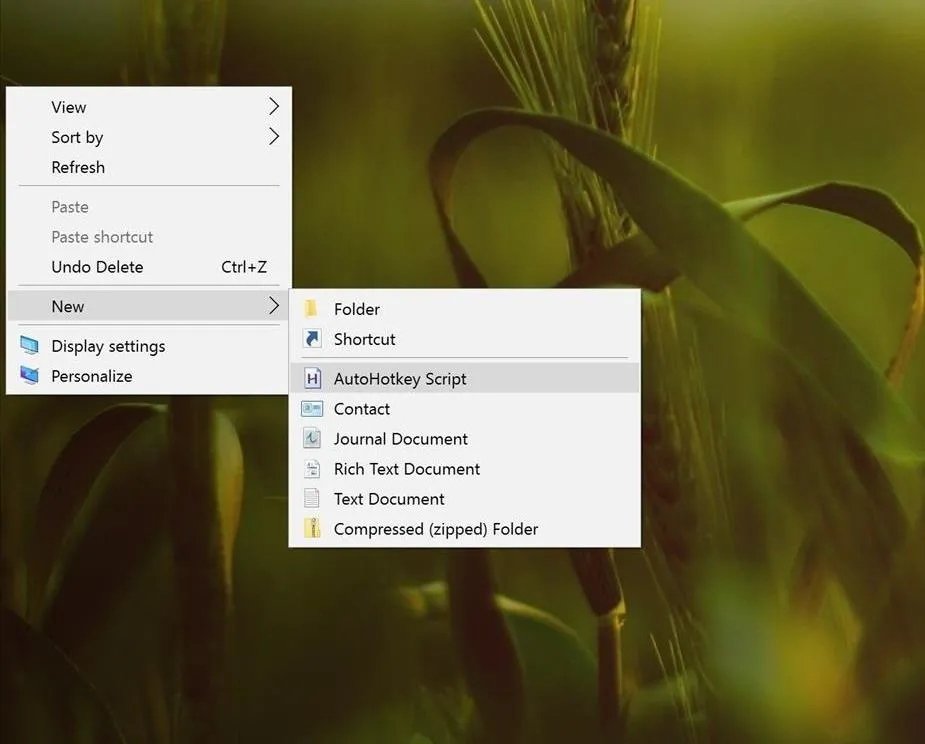Expand the New submenu arrow
The image size is (925, 744).
274,306
